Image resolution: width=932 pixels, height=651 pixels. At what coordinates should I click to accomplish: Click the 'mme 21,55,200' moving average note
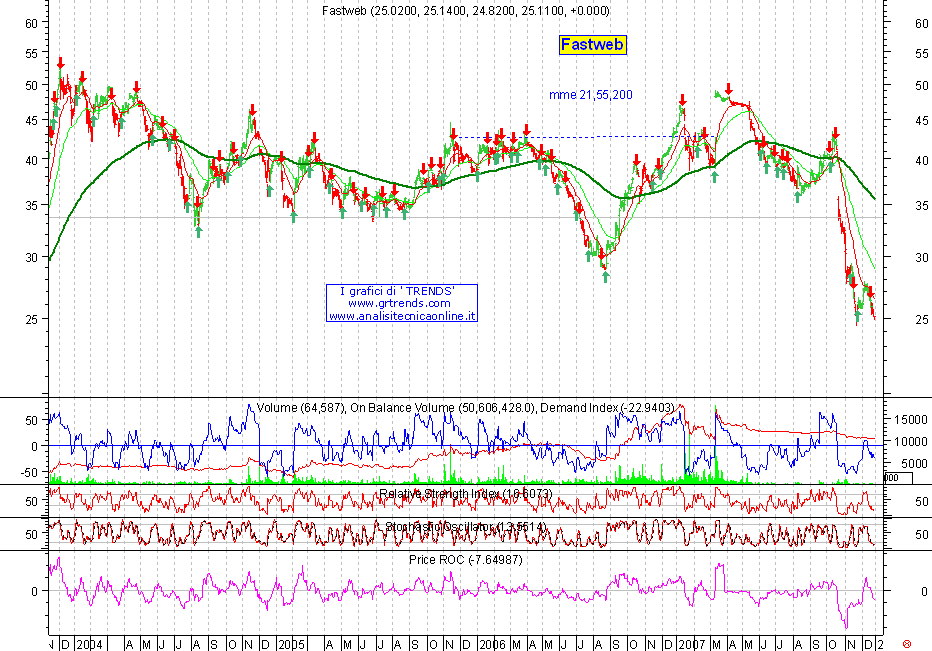coord(591,95)
